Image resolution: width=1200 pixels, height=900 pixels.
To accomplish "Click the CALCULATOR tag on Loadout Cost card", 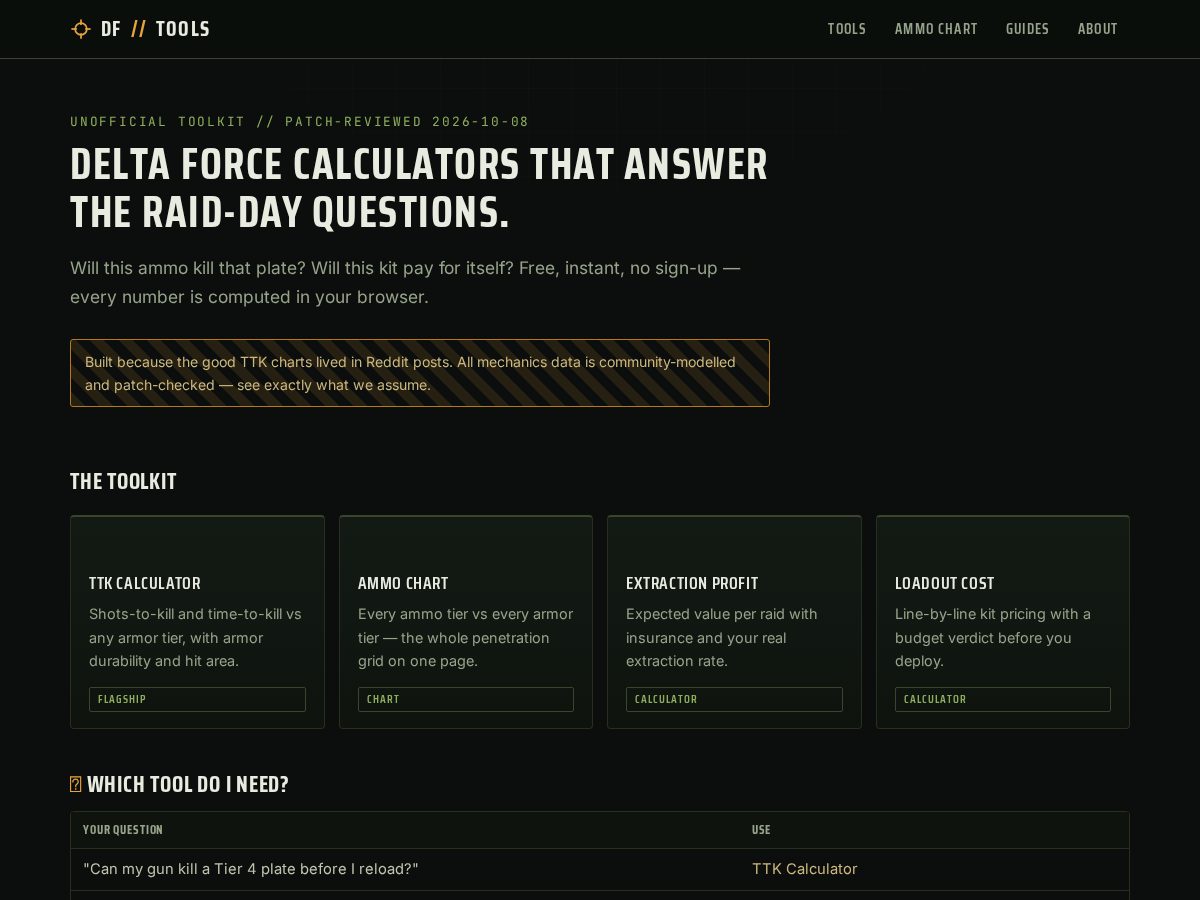I will point(1003,699).
